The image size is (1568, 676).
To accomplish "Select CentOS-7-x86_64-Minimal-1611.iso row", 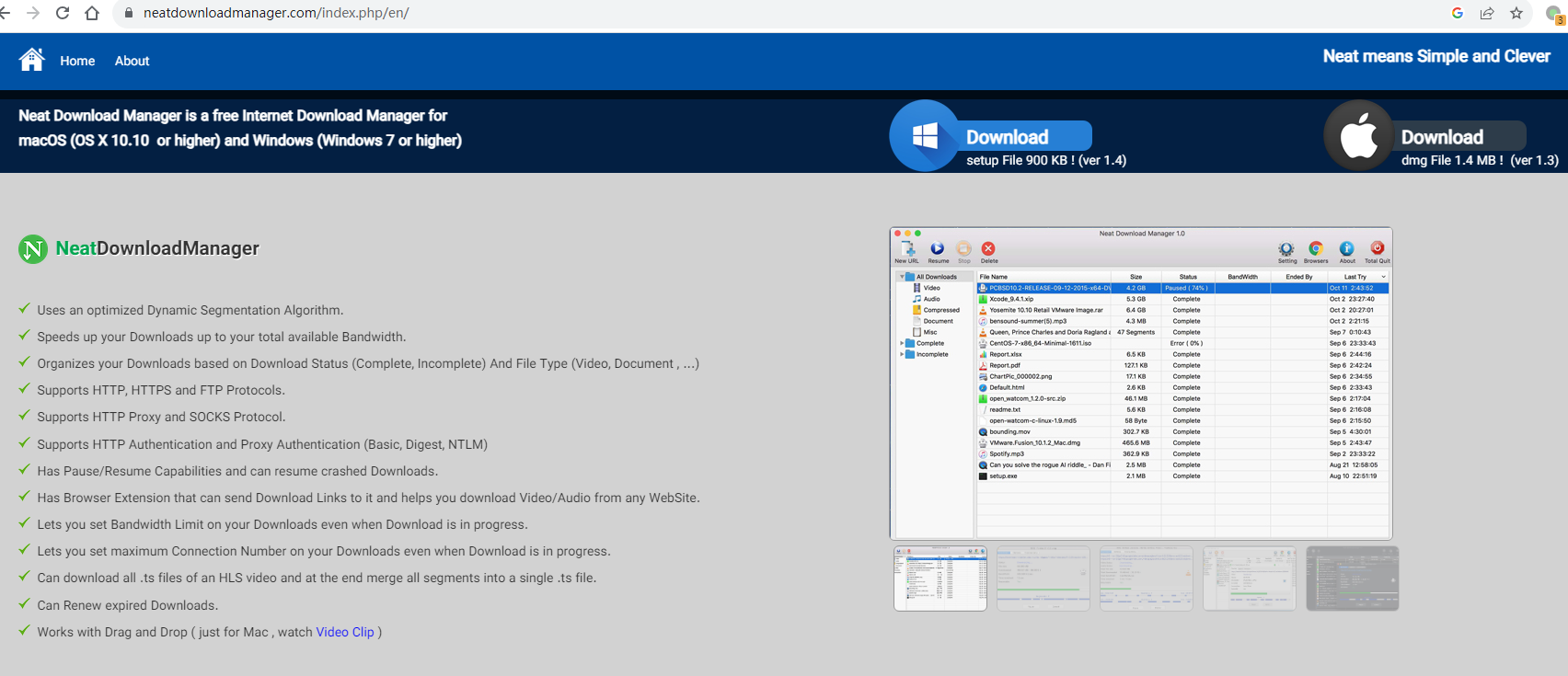I will click(x=1182, y=343).
